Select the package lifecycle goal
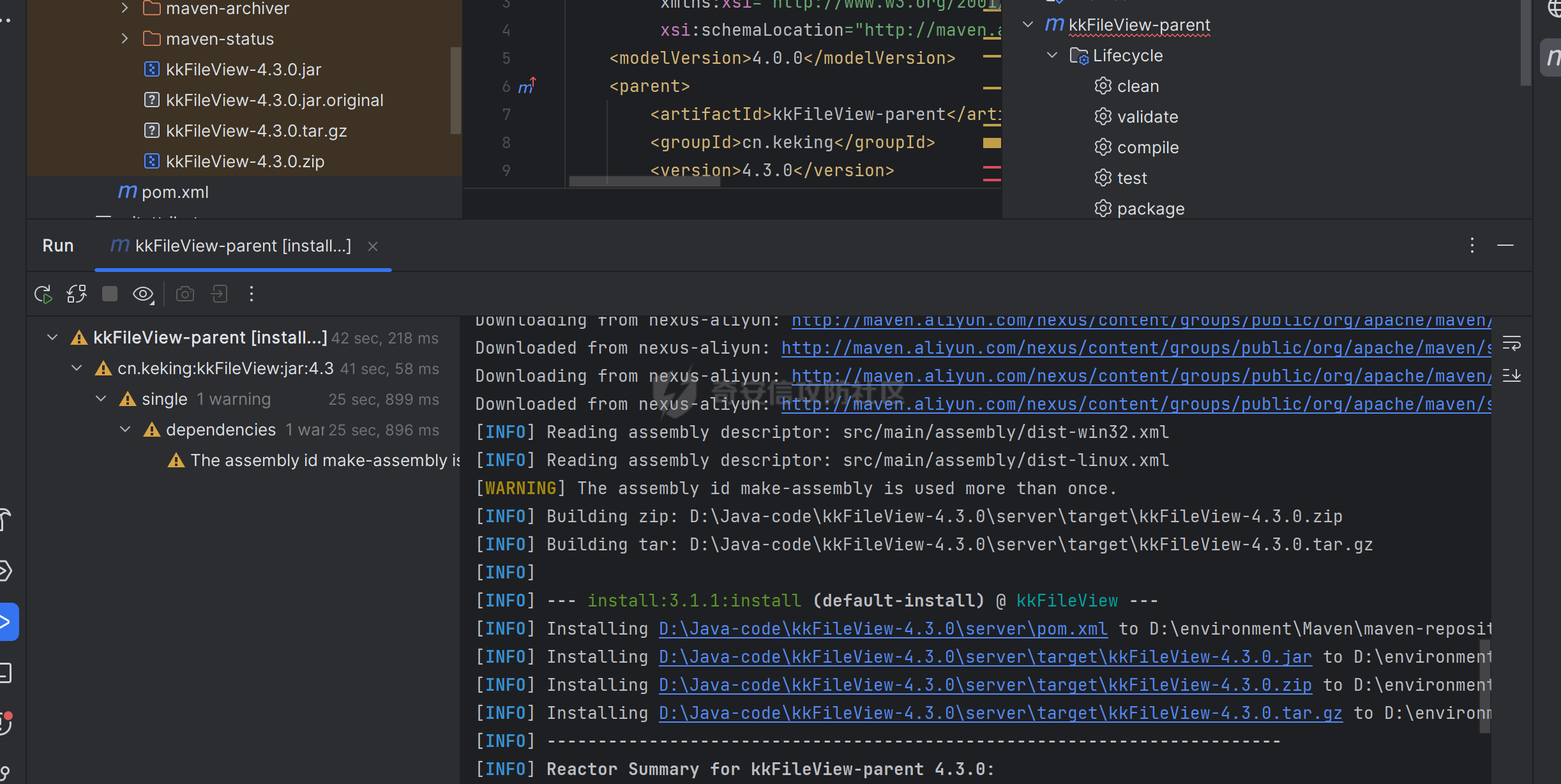 1139,209
